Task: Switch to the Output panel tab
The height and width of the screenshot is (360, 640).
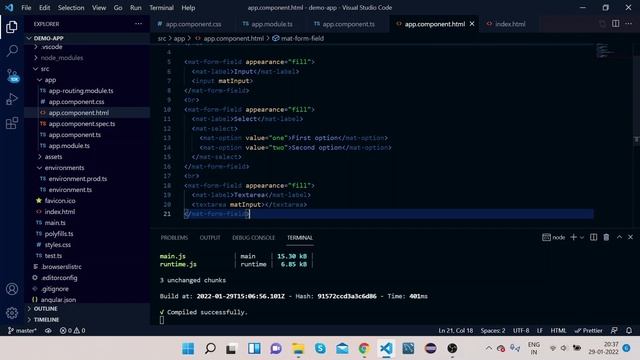Action: coord(210,238)
